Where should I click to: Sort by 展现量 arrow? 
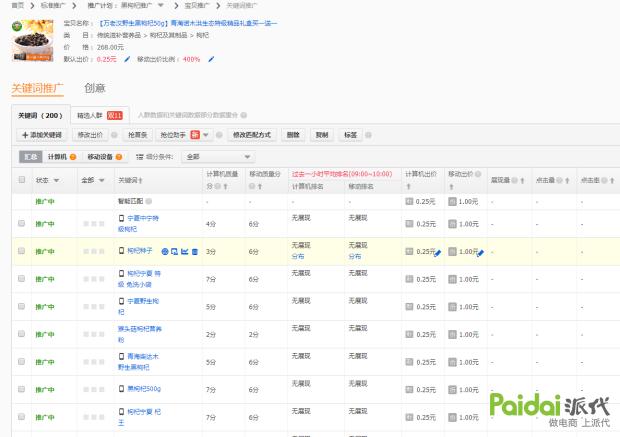coord(522,180)
